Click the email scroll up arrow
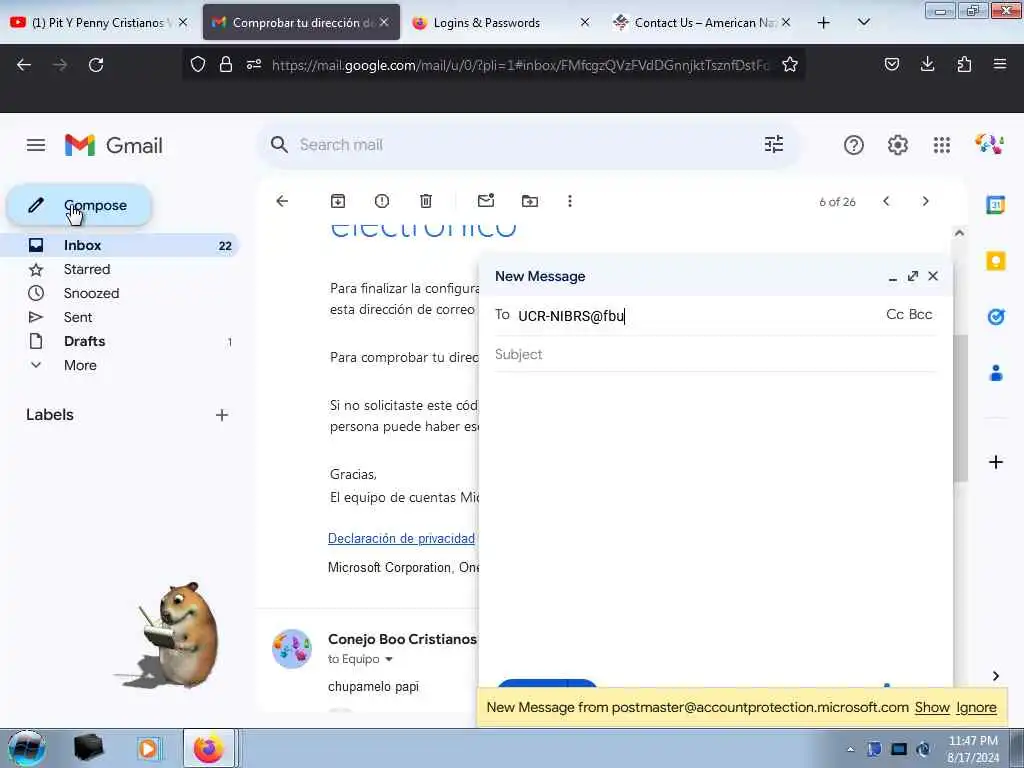The image size is (1024, 768). (959, 233)
